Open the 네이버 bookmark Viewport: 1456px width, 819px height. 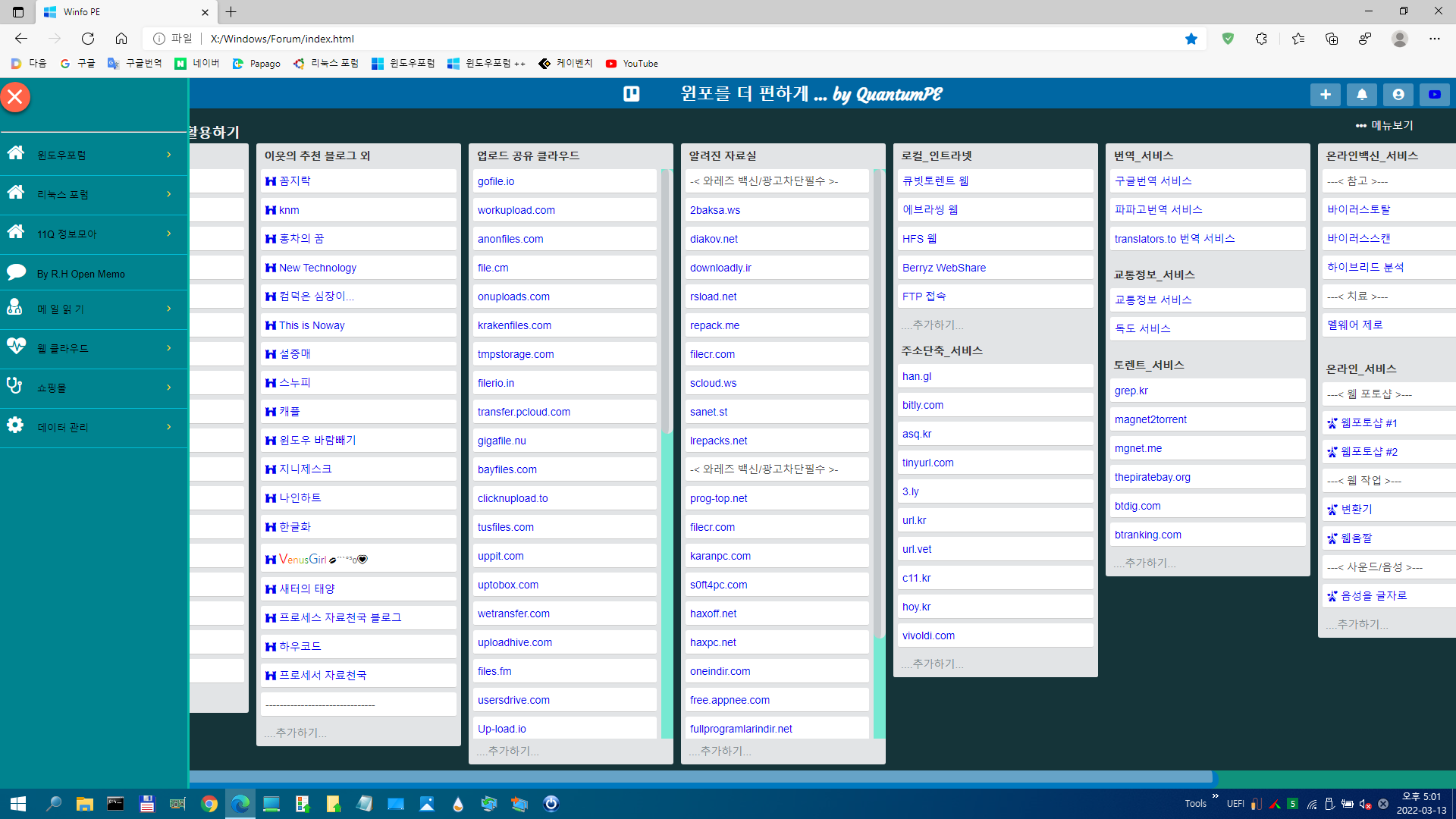197,64
